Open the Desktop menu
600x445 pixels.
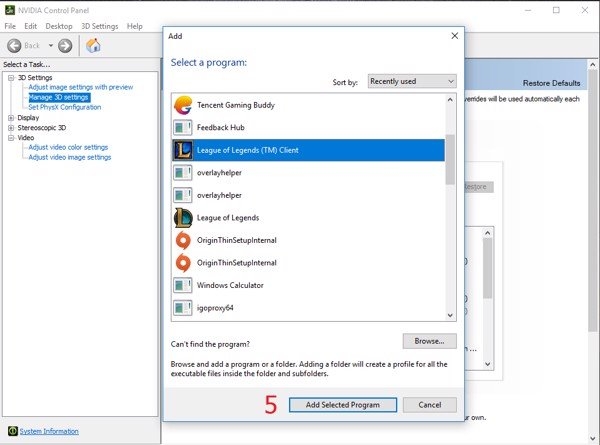(x=59, y=26)
